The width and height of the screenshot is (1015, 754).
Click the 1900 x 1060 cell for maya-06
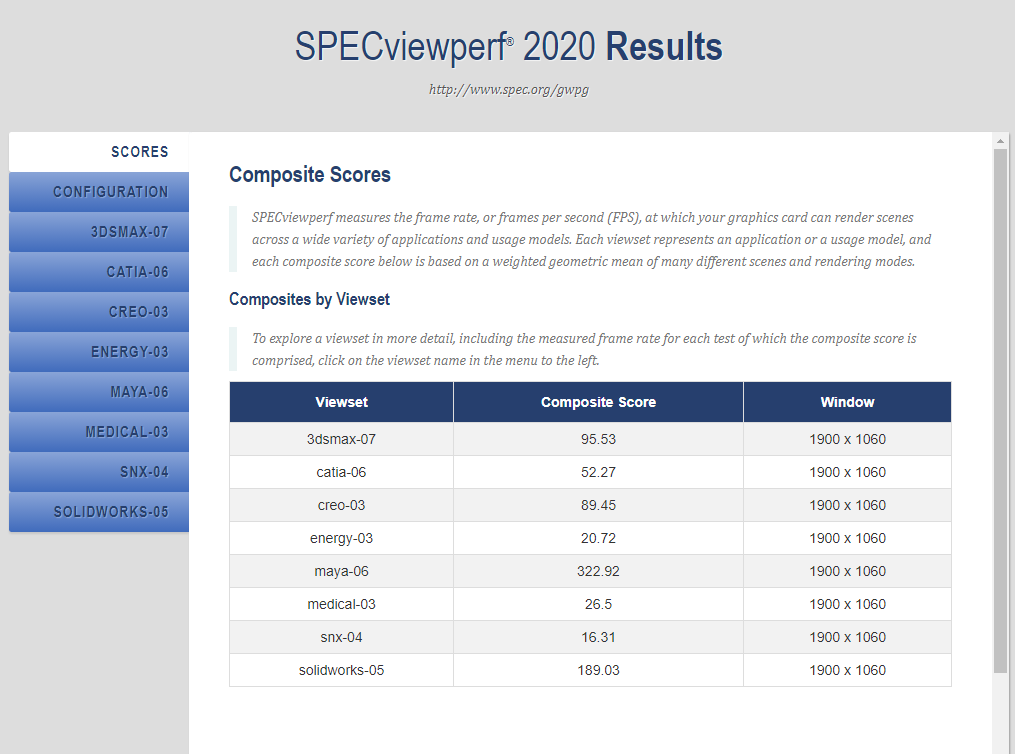click(x=847, y=571)
